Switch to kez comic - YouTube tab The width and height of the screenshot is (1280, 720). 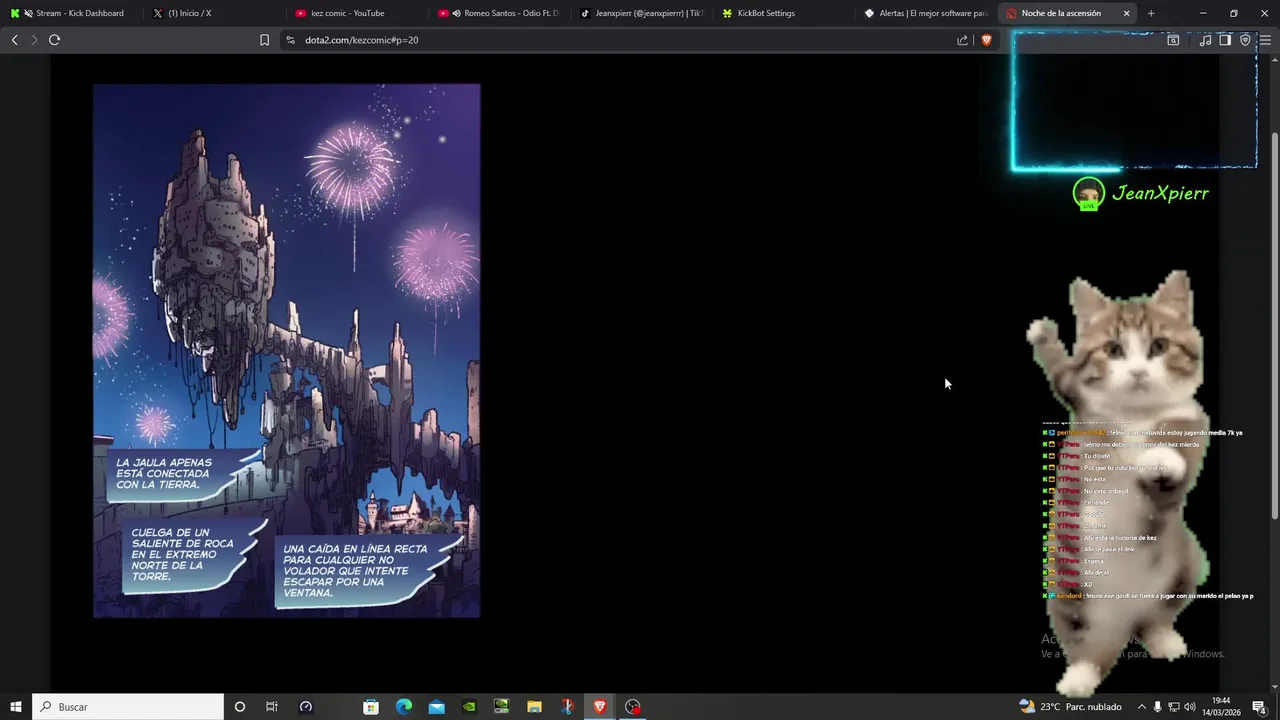[x=356, y=13]
